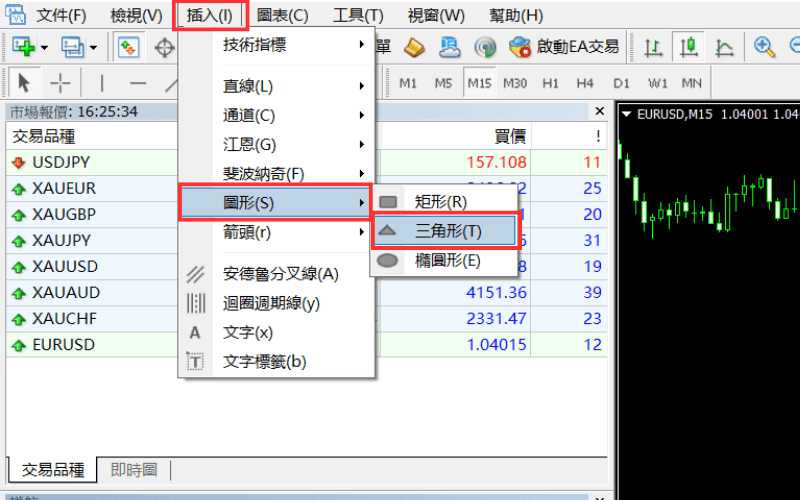Open the 檢視(V) menu
This screenshot has height=500, width=800.
point(136,15)
